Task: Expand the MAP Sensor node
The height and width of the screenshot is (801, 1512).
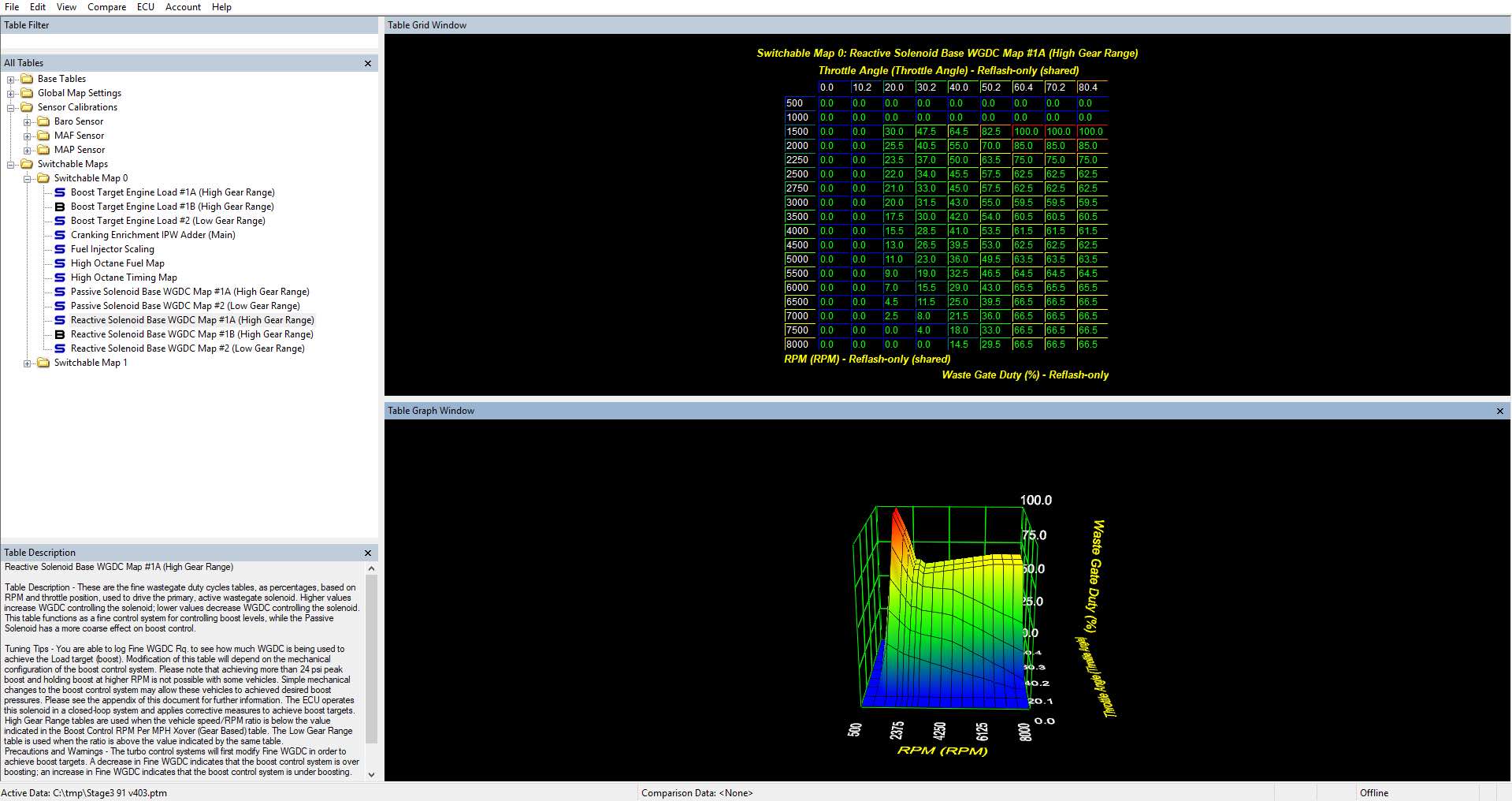Action: coord(28,150)
